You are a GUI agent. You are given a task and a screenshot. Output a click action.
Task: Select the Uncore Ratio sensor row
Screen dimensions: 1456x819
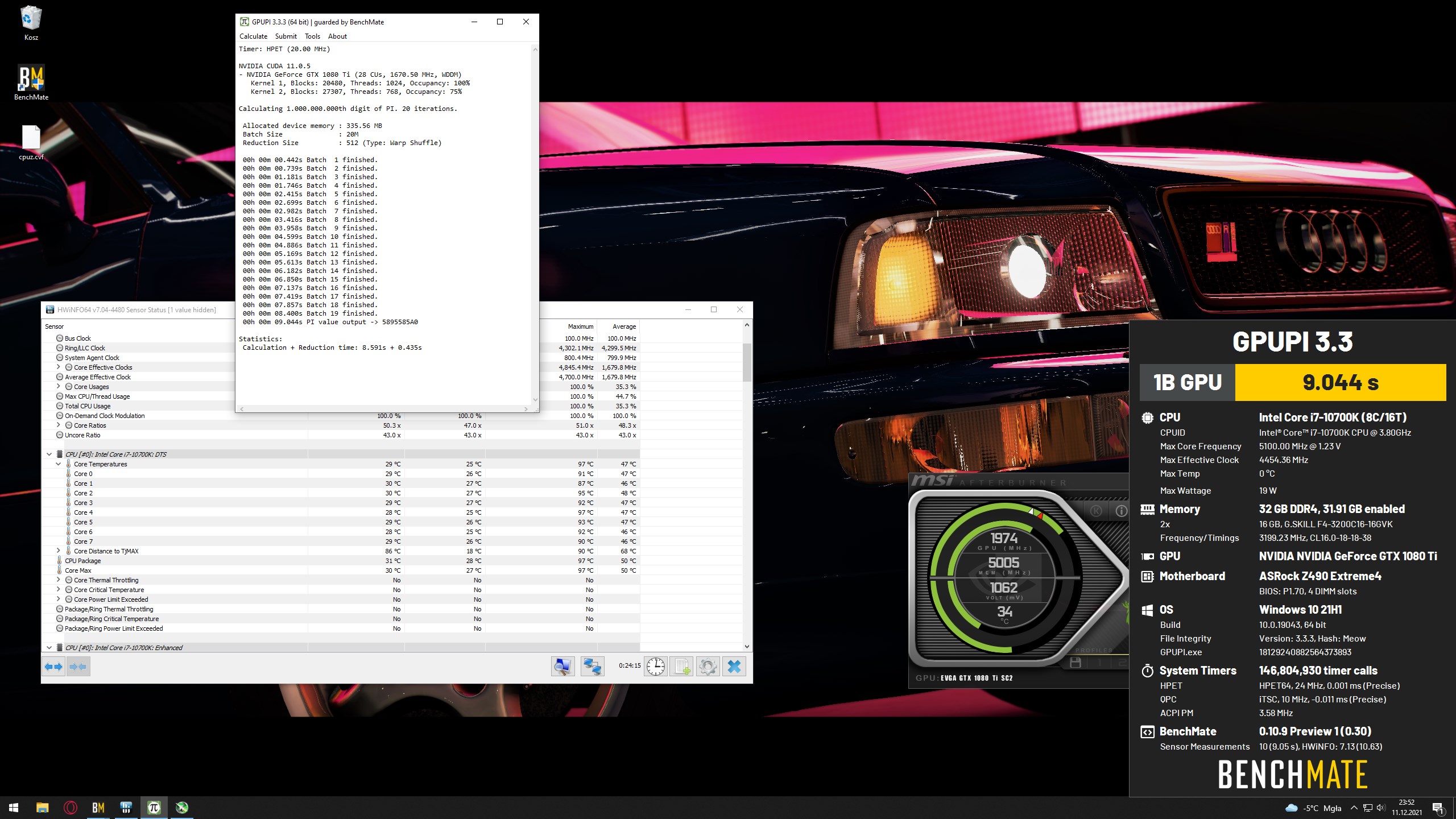[x=341, y=435]
